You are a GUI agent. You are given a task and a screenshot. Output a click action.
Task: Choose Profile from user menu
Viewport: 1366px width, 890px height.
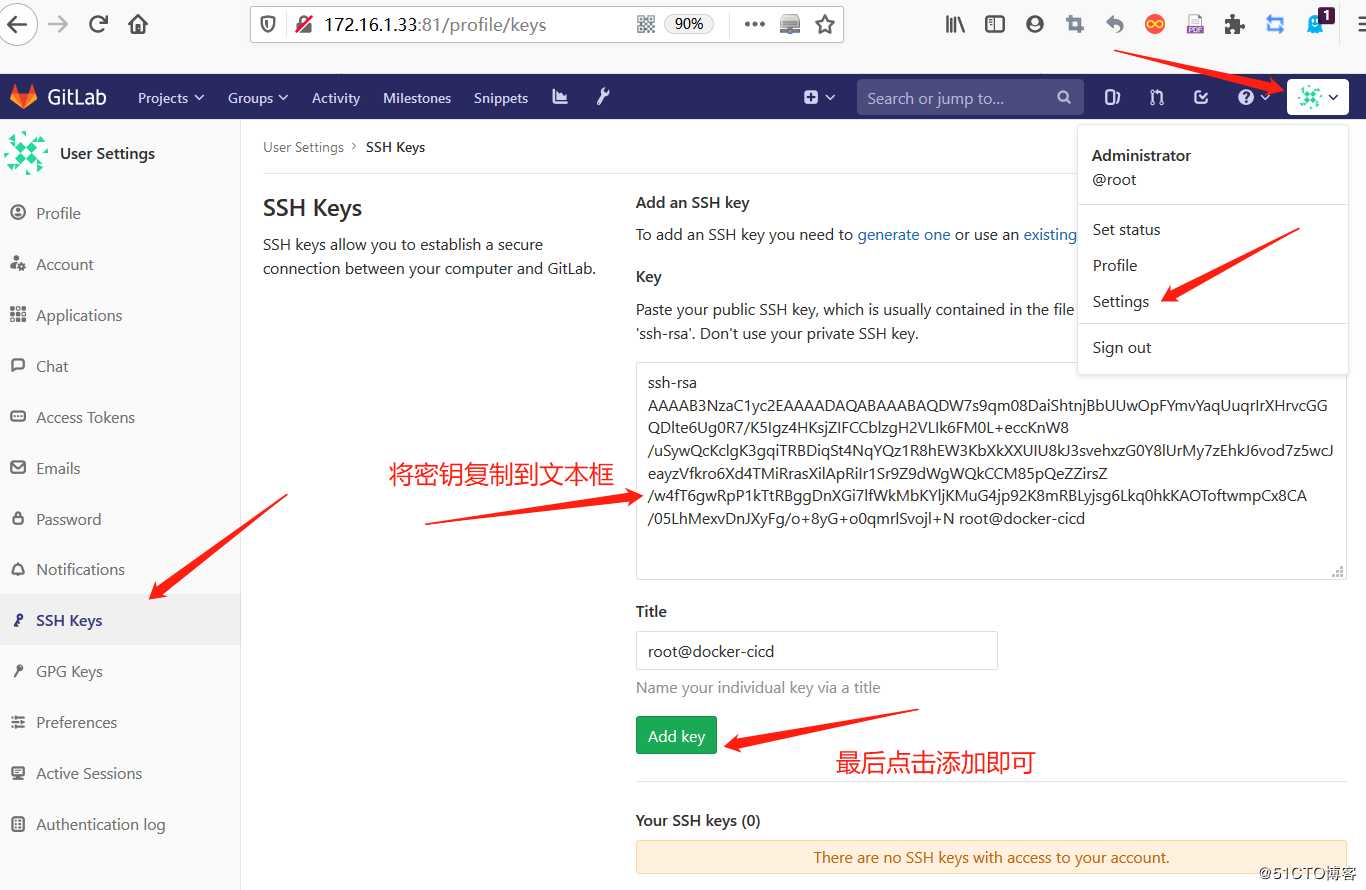click(1115, 265)
